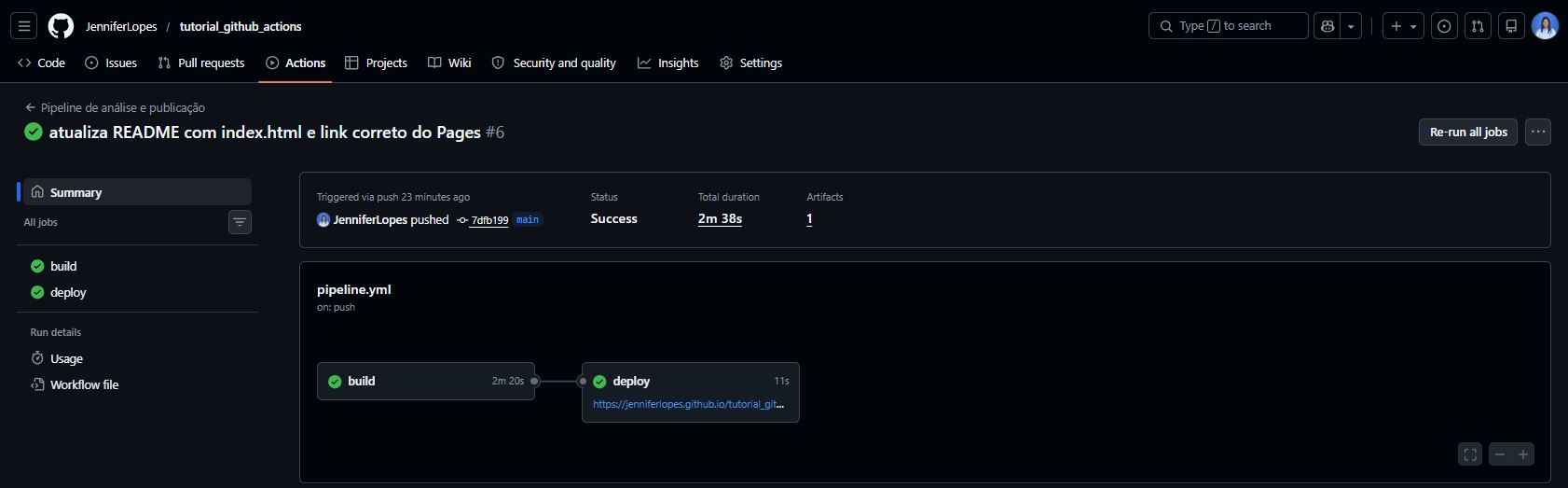The width and height of the screenshot is (1568, 488).
Task: Filter the jobs list by status
Action: (240, 222)
